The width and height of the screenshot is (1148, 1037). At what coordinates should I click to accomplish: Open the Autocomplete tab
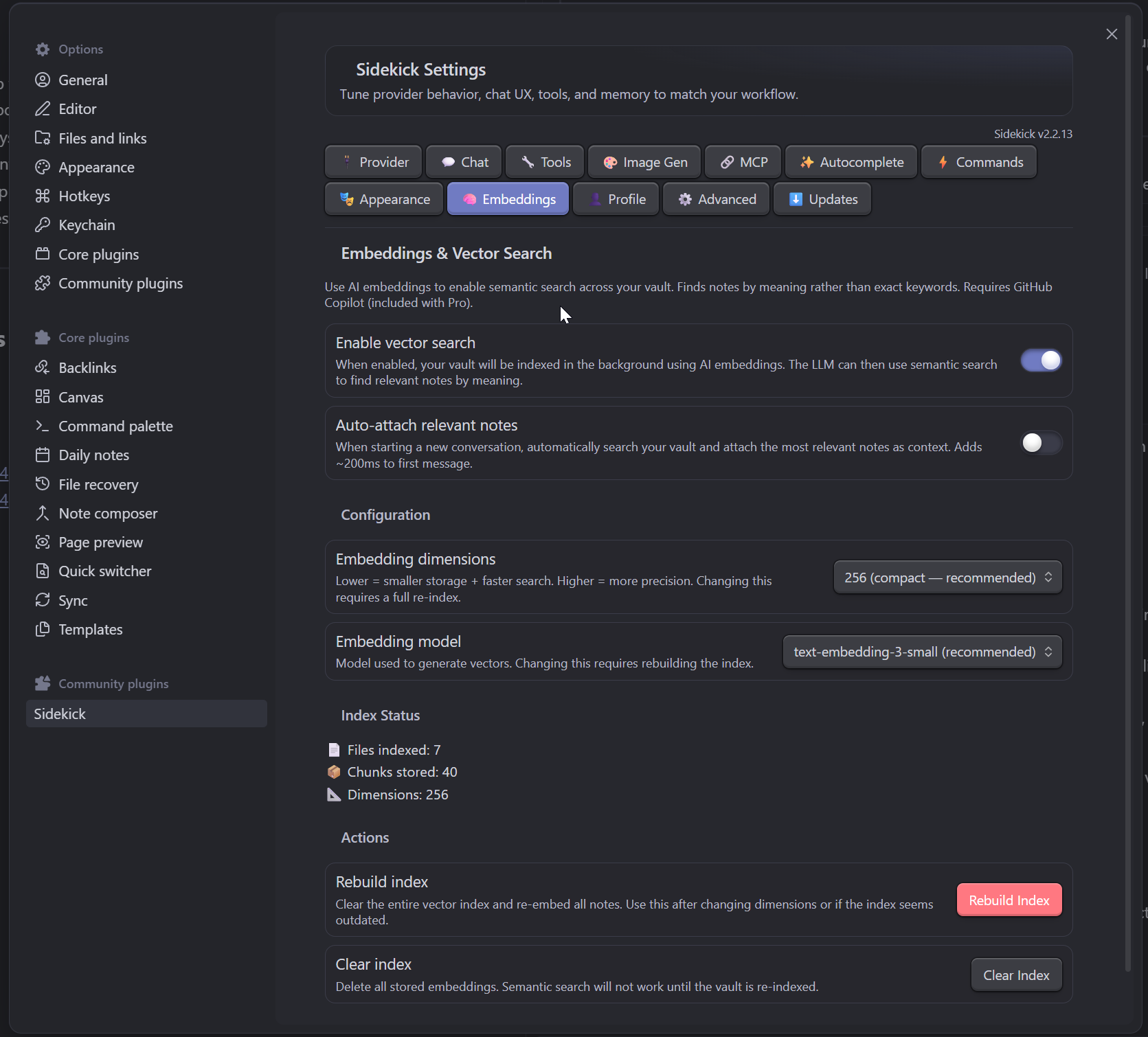coord(851,162)
